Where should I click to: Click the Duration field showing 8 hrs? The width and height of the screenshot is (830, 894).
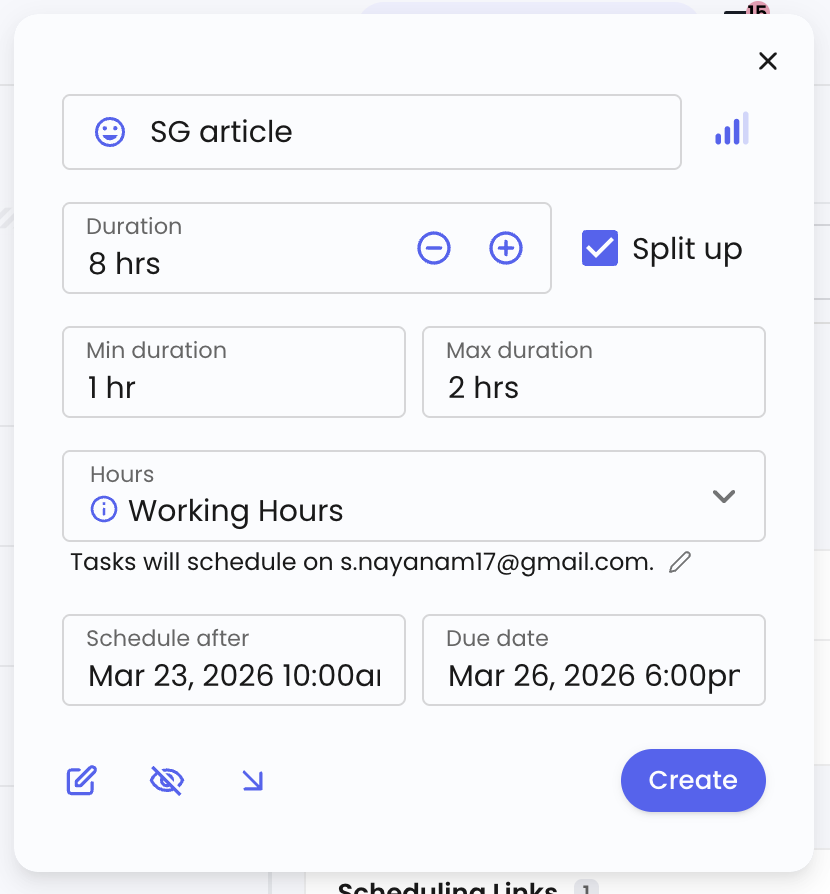coord(307,248)
